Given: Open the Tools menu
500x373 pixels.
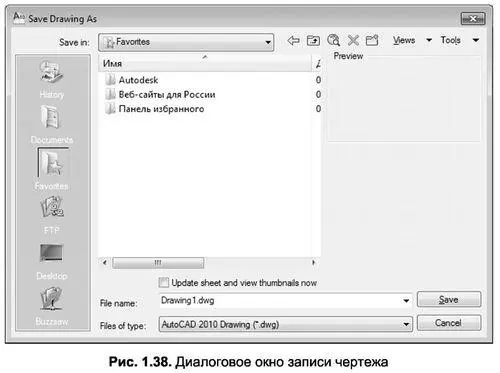Looking at the screenshot, I should coord(450,40).
